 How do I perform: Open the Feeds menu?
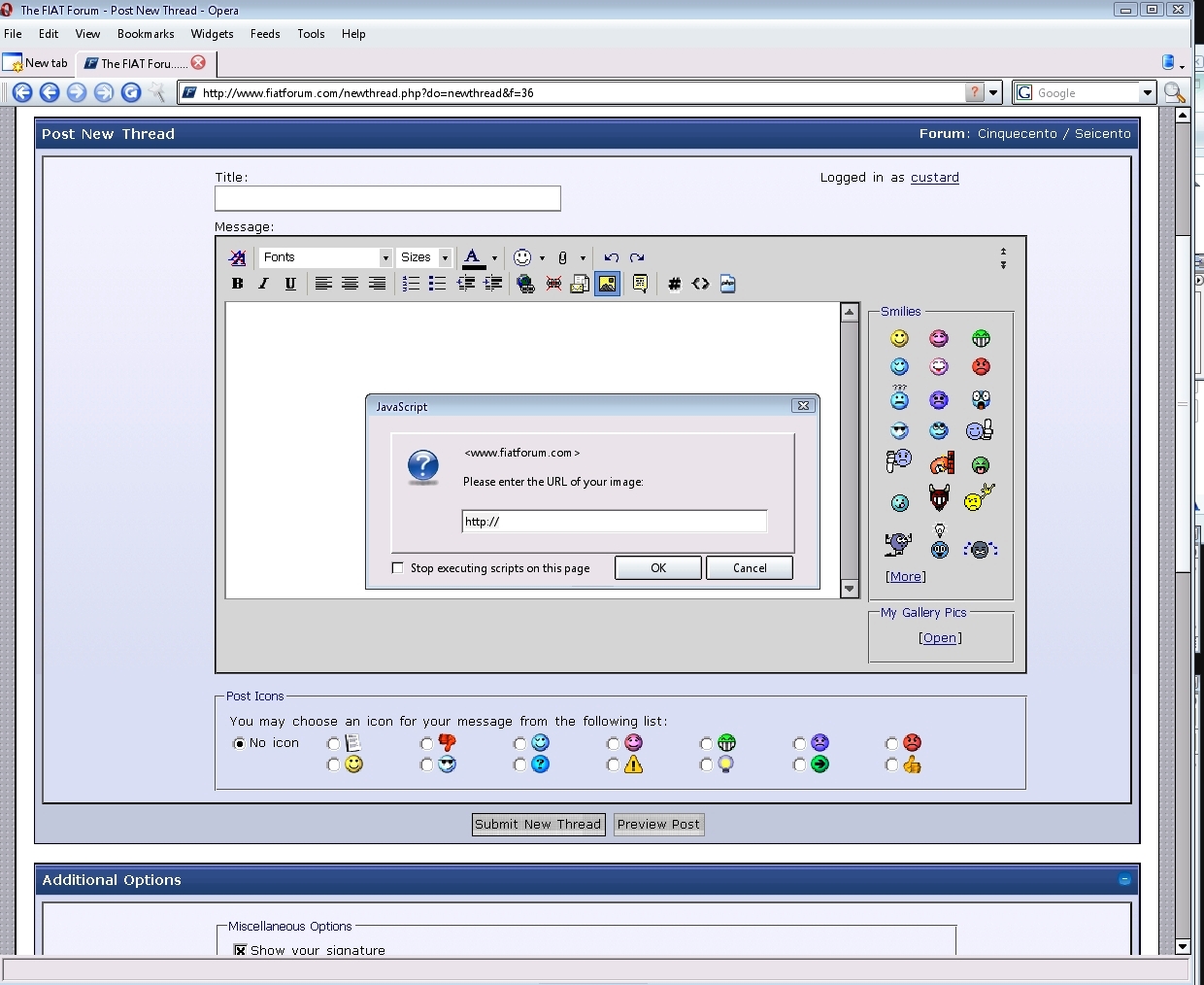click(x=265, y=34)
